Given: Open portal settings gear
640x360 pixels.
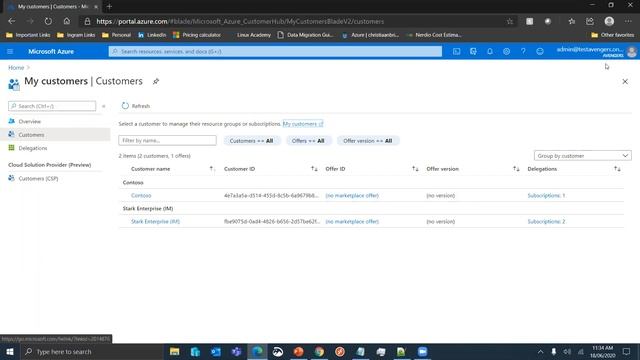Looking at the screenshot, I should [507, 51].
